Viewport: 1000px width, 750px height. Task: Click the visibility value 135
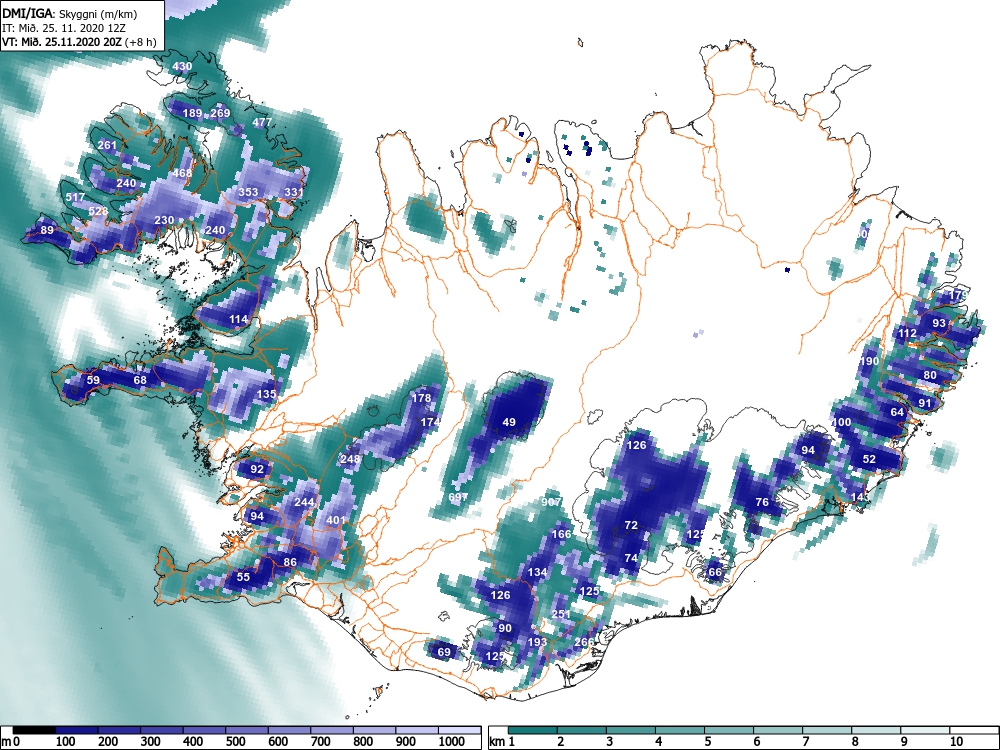pos(266,393)
